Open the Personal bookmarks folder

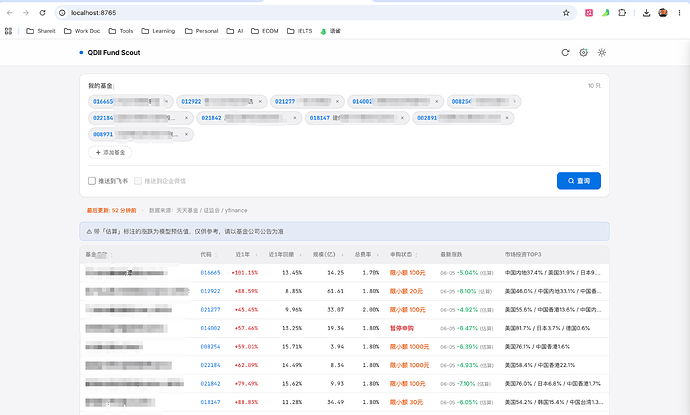pyautogui.click(x=202, y=31)
